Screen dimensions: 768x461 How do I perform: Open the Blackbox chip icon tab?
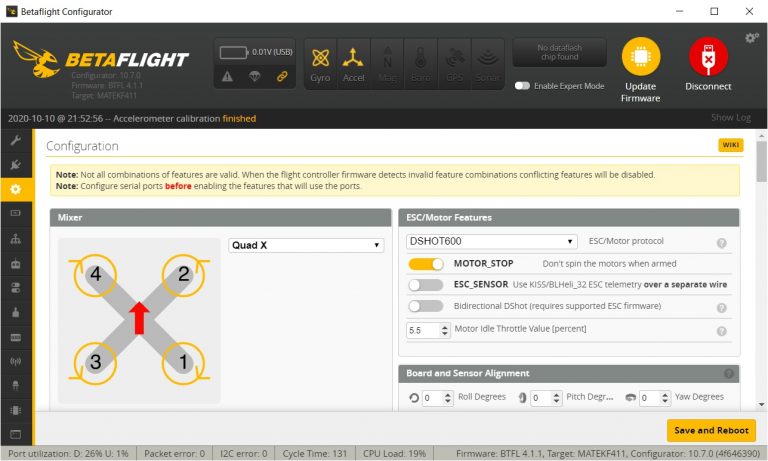pos(16,410)
